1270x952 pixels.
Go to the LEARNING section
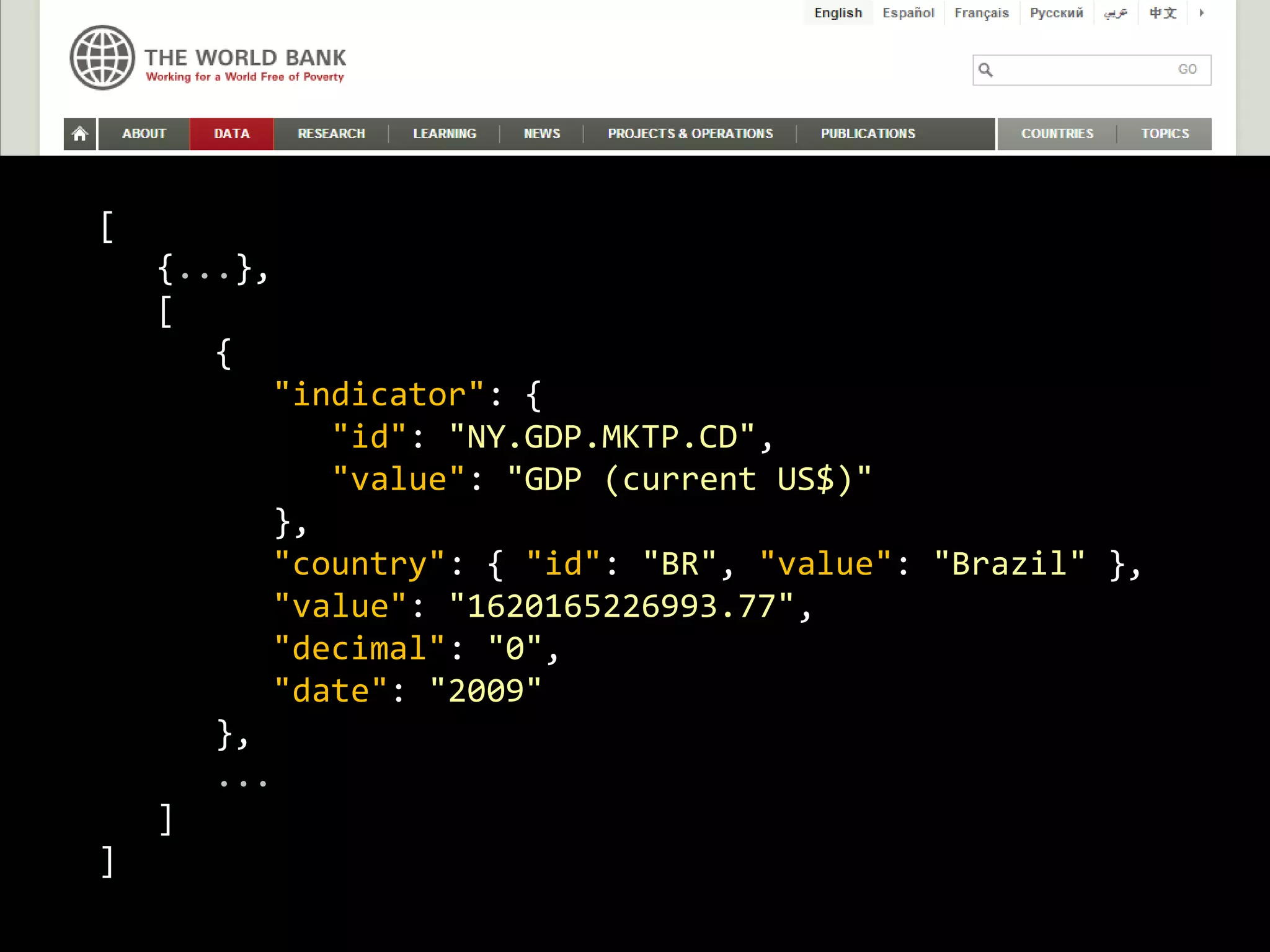click(x=445, y=133)
